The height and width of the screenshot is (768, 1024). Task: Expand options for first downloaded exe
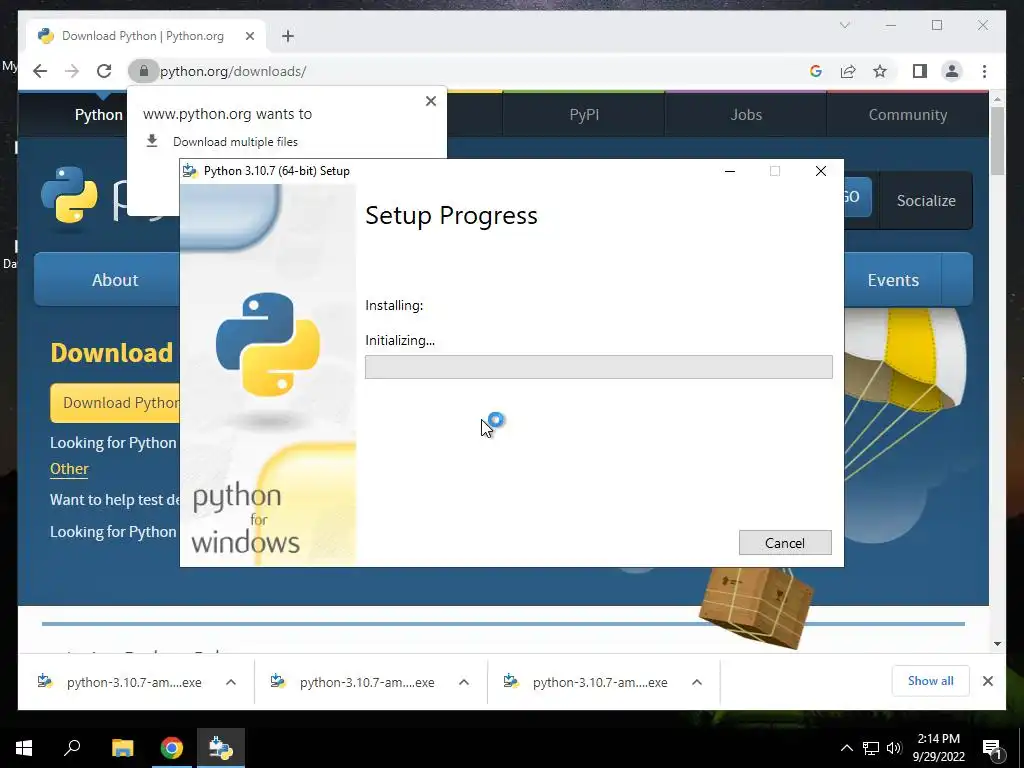(231, 682)
